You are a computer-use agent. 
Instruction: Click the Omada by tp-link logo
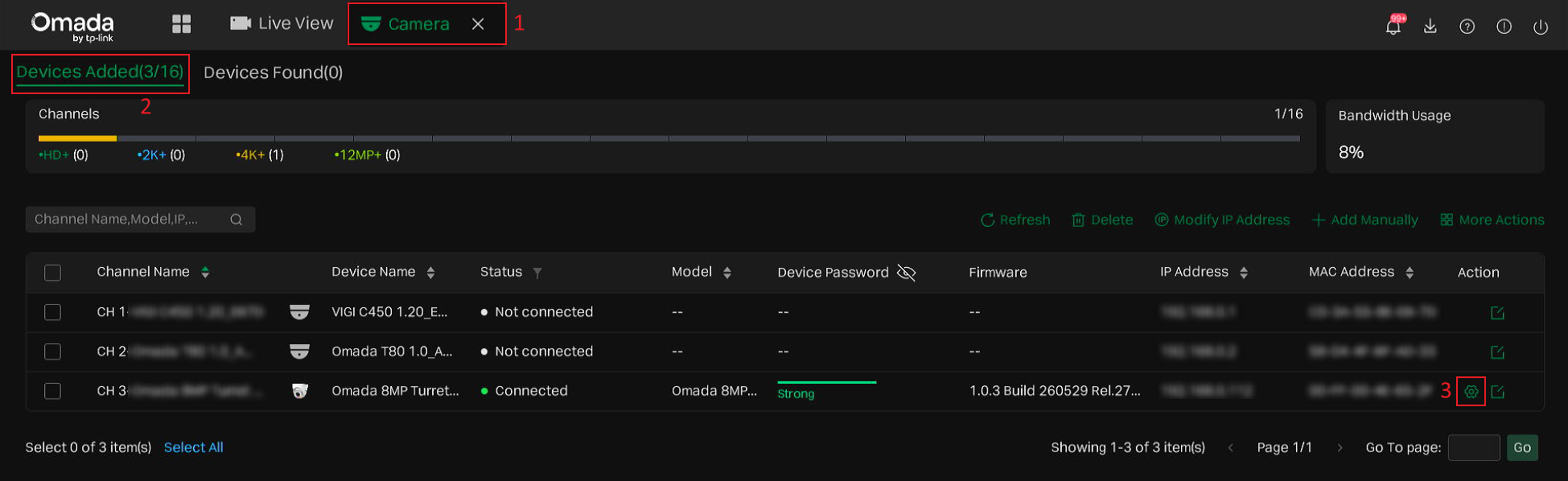coord(73,26)
